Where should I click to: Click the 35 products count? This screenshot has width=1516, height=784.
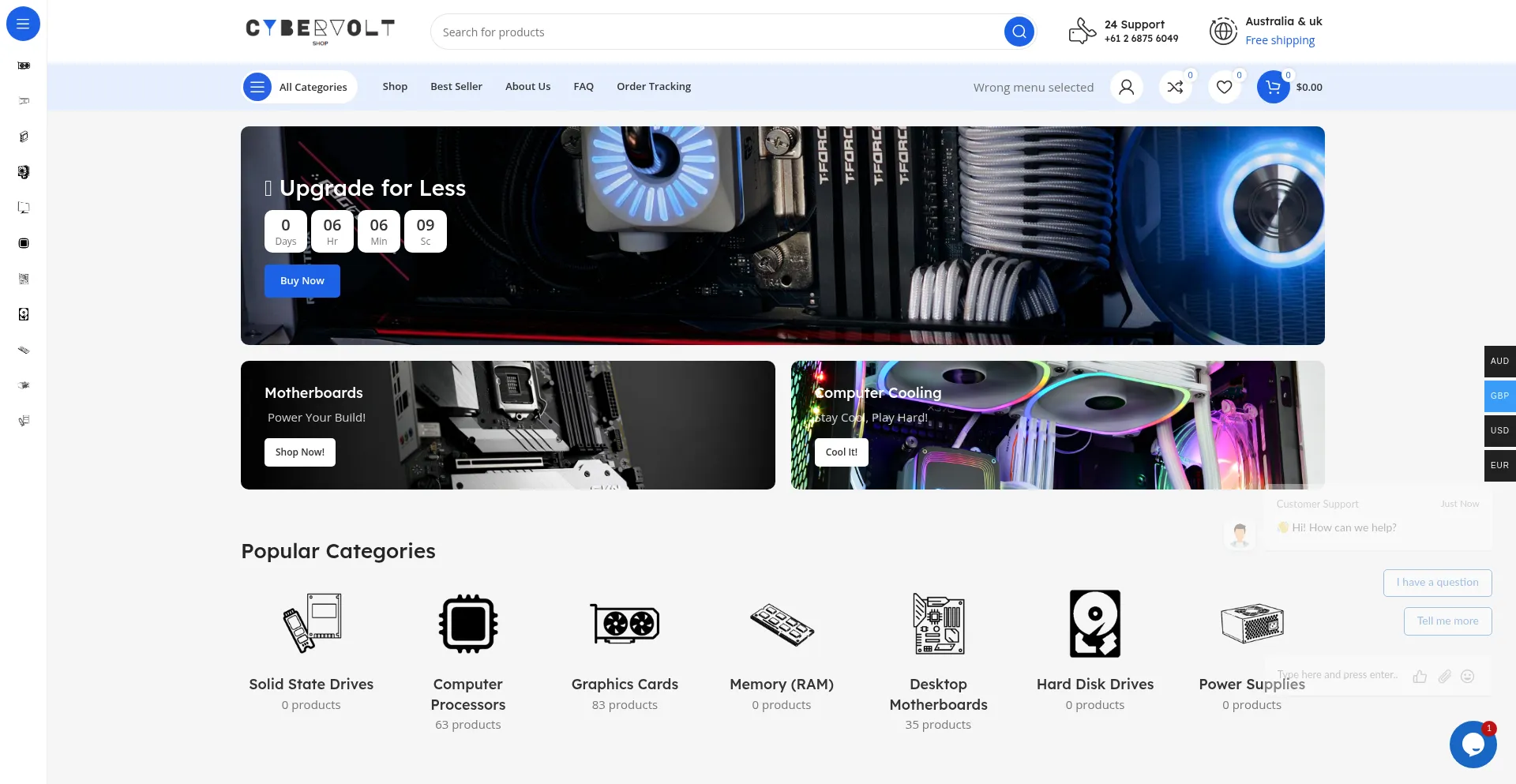click(938, 725)
